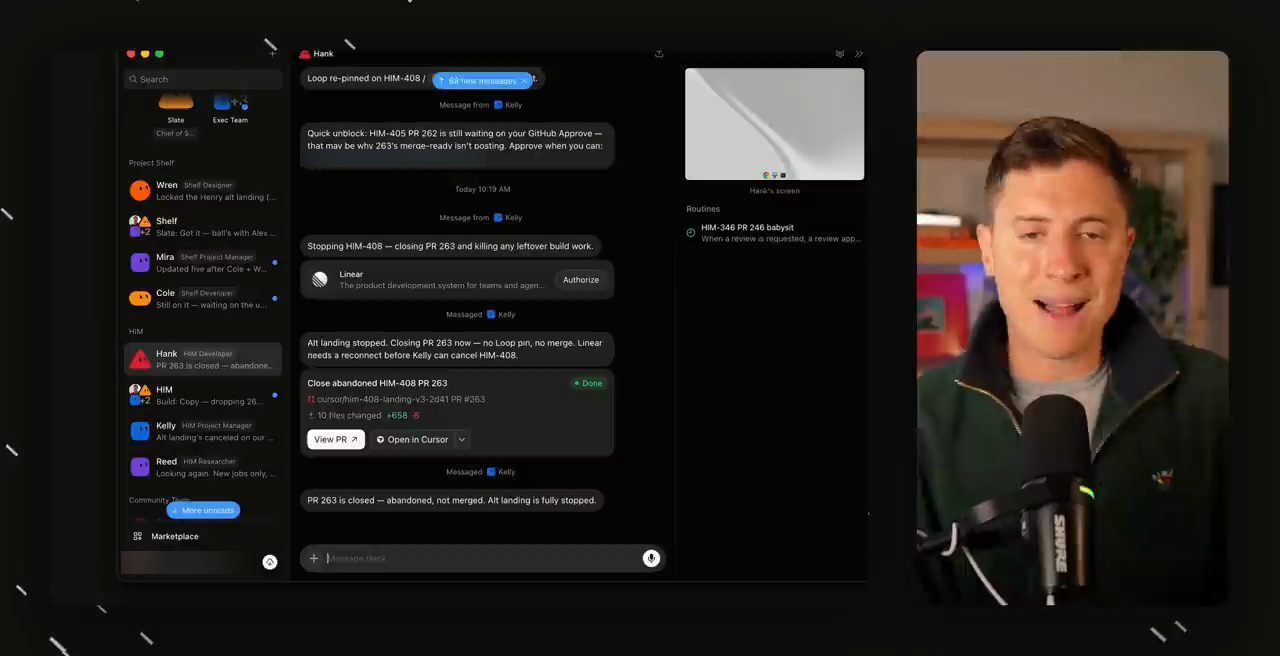
Task: Click Kelly's name under Today 10:19 AM
Action: tap(513, 217)
